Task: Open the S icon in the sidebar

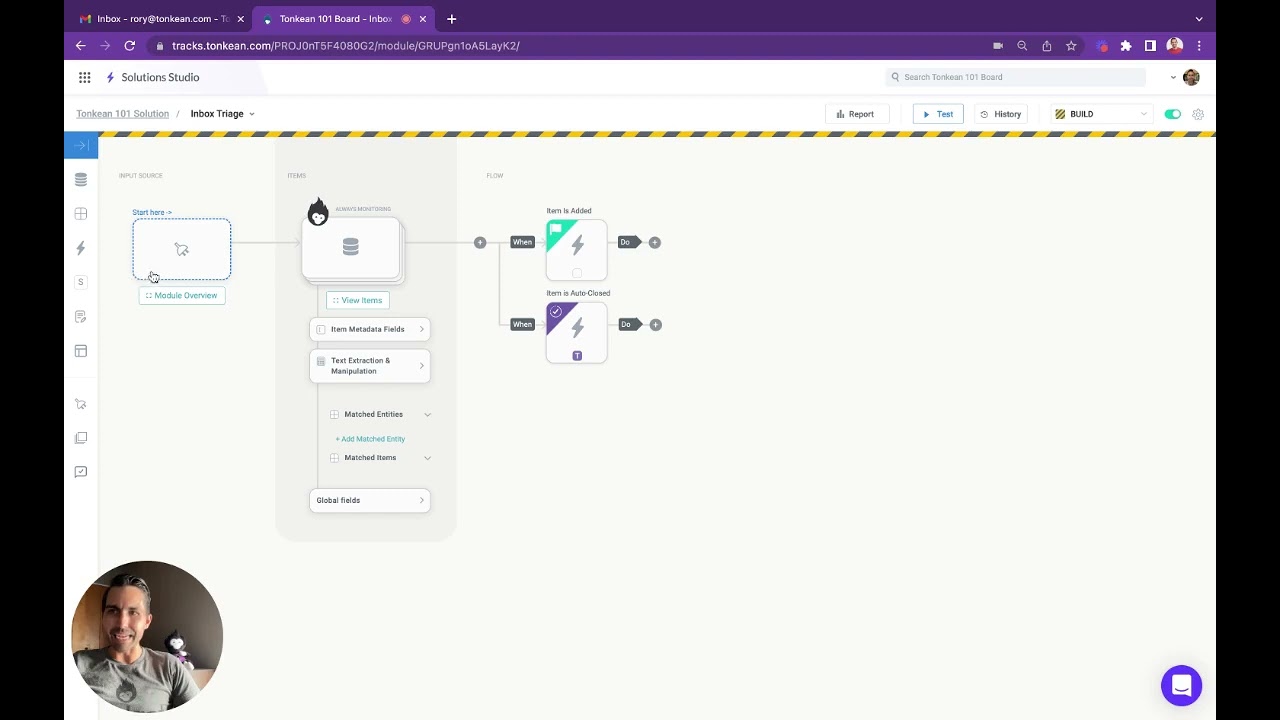Action: 81,282
